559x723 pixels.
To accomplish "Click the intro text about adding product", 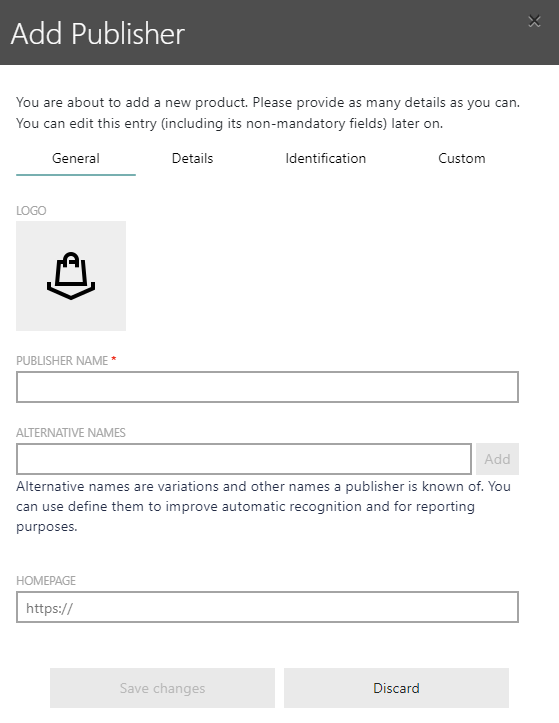I will click(x=268, y=113).
